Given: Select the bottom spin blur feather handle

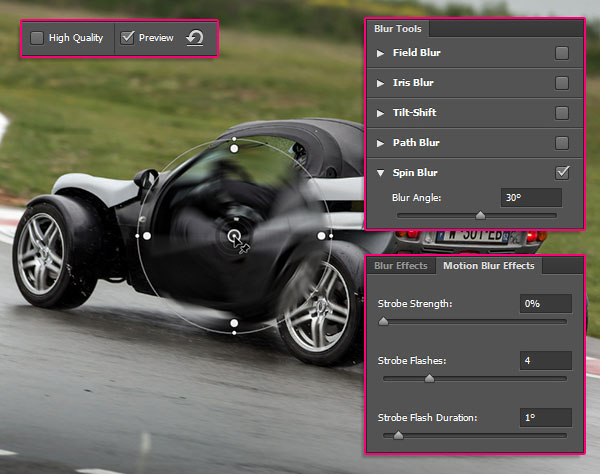Looking at the screenshot, I should (234, 323).
